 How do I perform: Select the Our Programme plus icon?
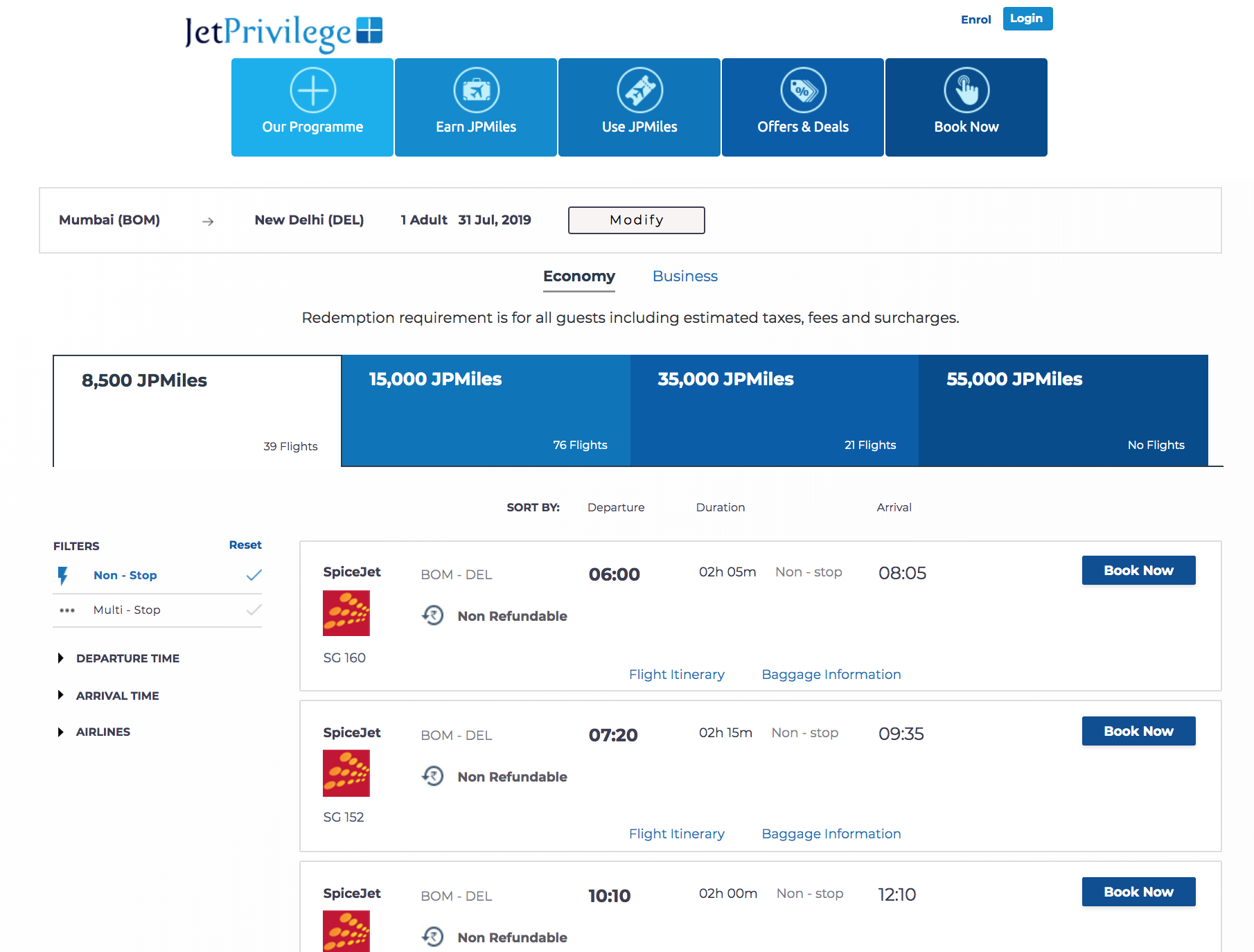point(312,89)
